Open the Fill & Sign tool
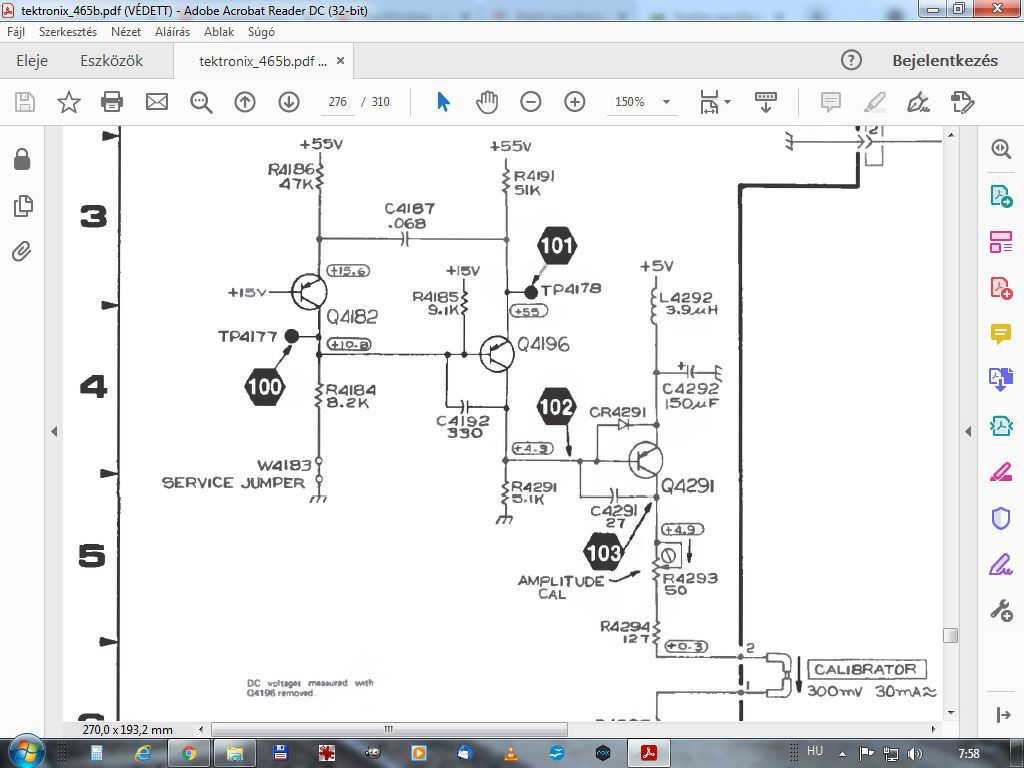The width and height of the screenshot is (1024, 768). pyautogui.click(x=1000, y=564)
